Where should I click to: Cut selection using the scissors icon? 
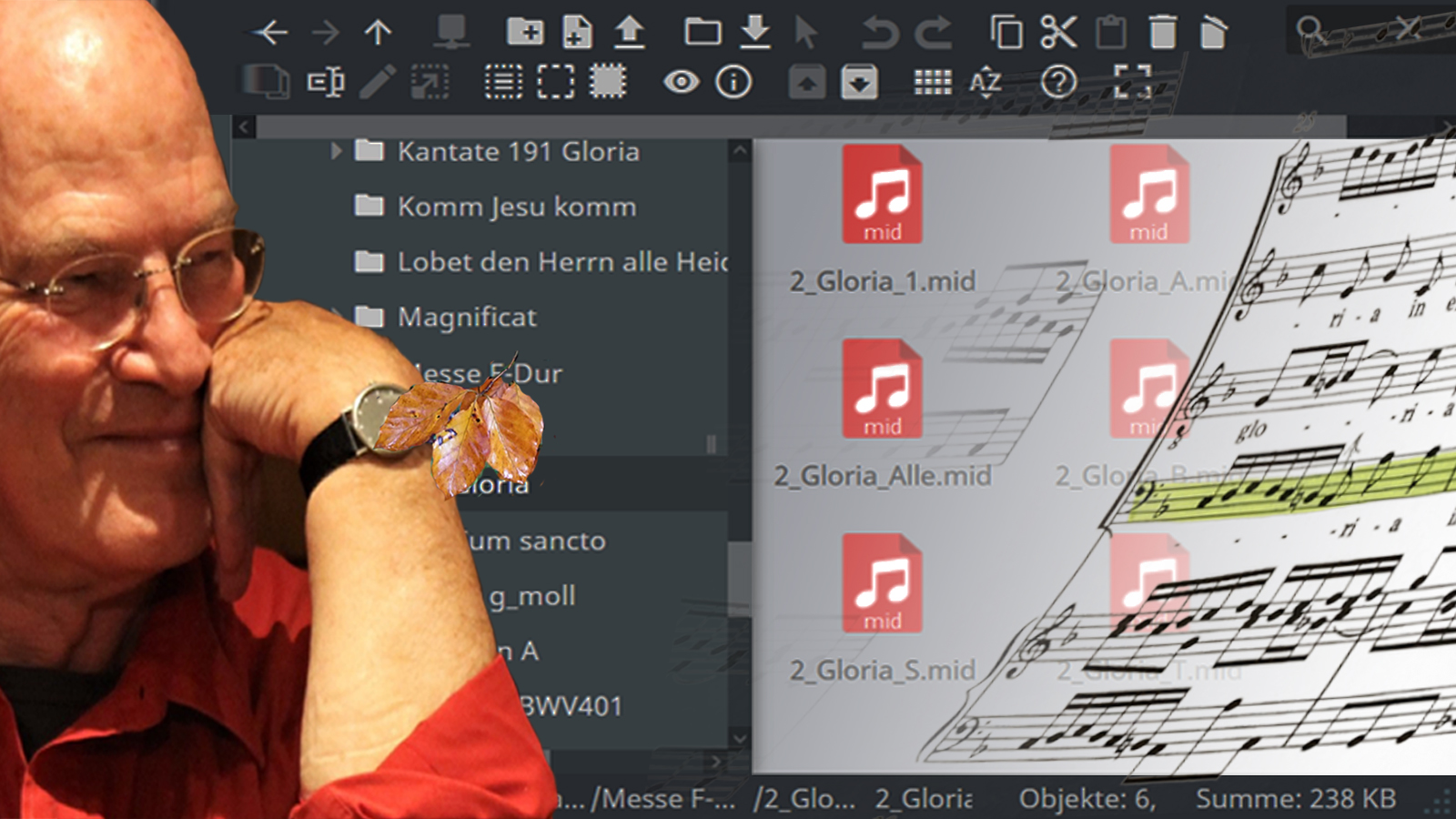click(1058, 32)
